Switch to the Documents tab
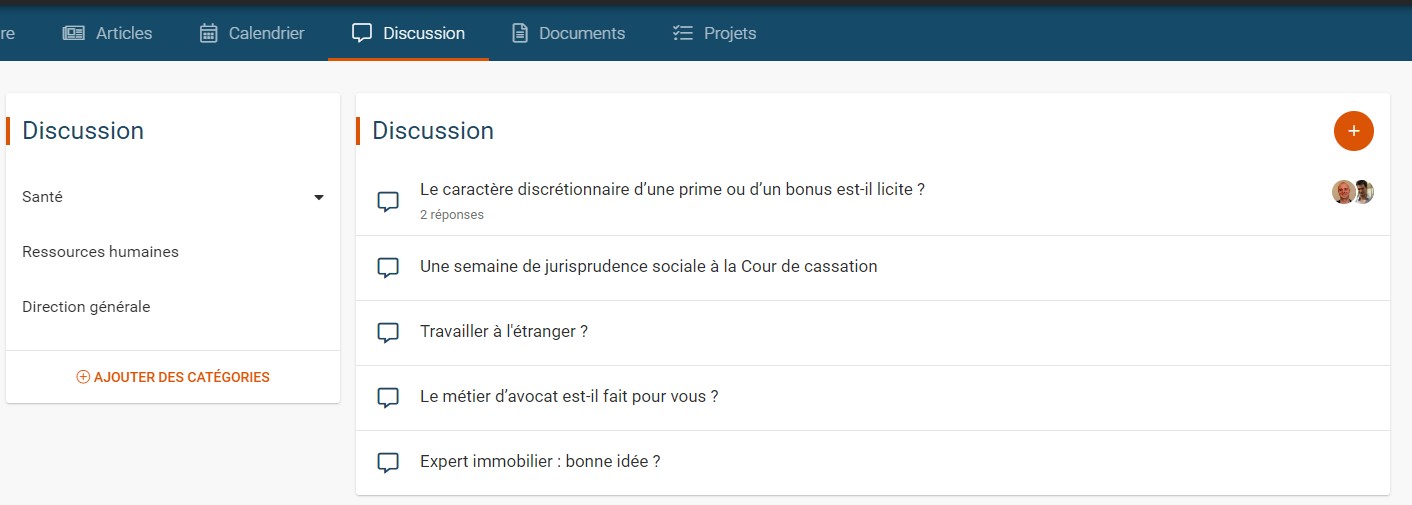This screenshot has width=1412, height=505. (x=568, y=33)
